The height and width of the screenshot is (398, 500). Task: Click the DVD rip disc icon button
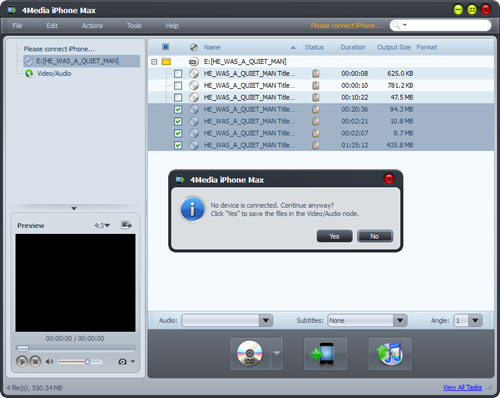pyautogui.click(x=250, y=354)
